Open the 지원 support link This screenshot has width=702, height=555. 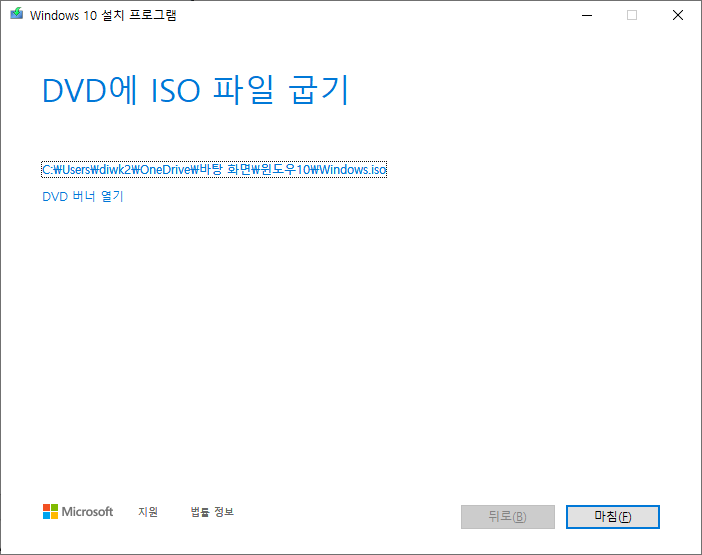(x=148, y=512)
